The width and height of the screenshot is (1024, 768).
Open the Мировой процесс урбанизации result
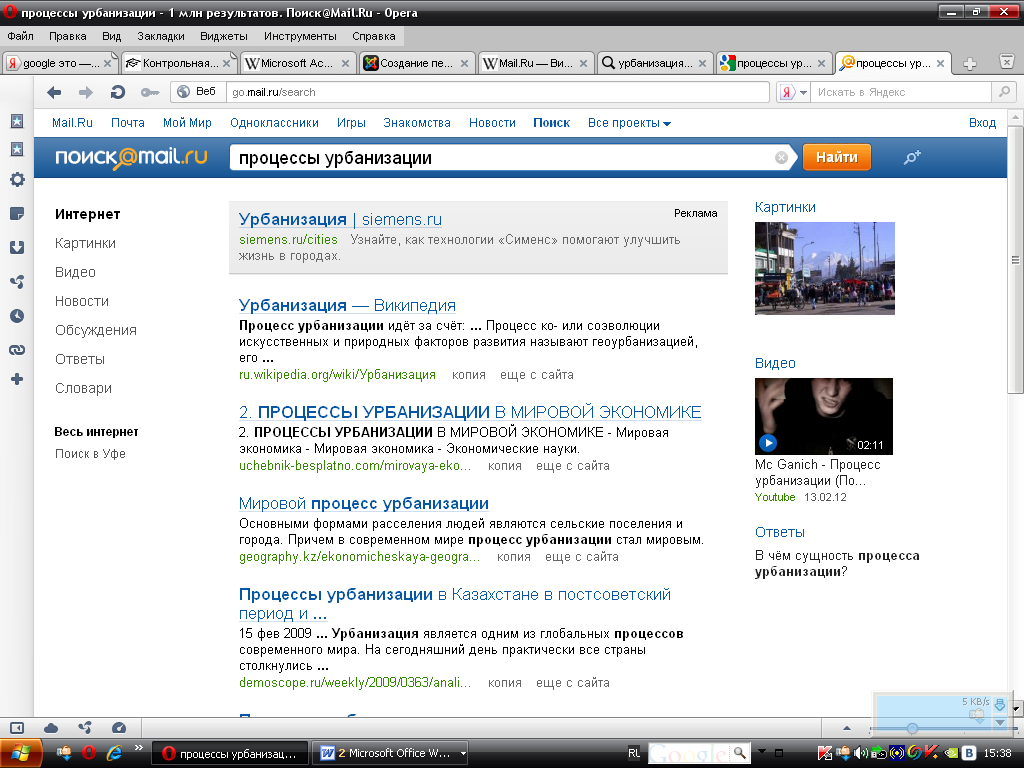point(364,504)
